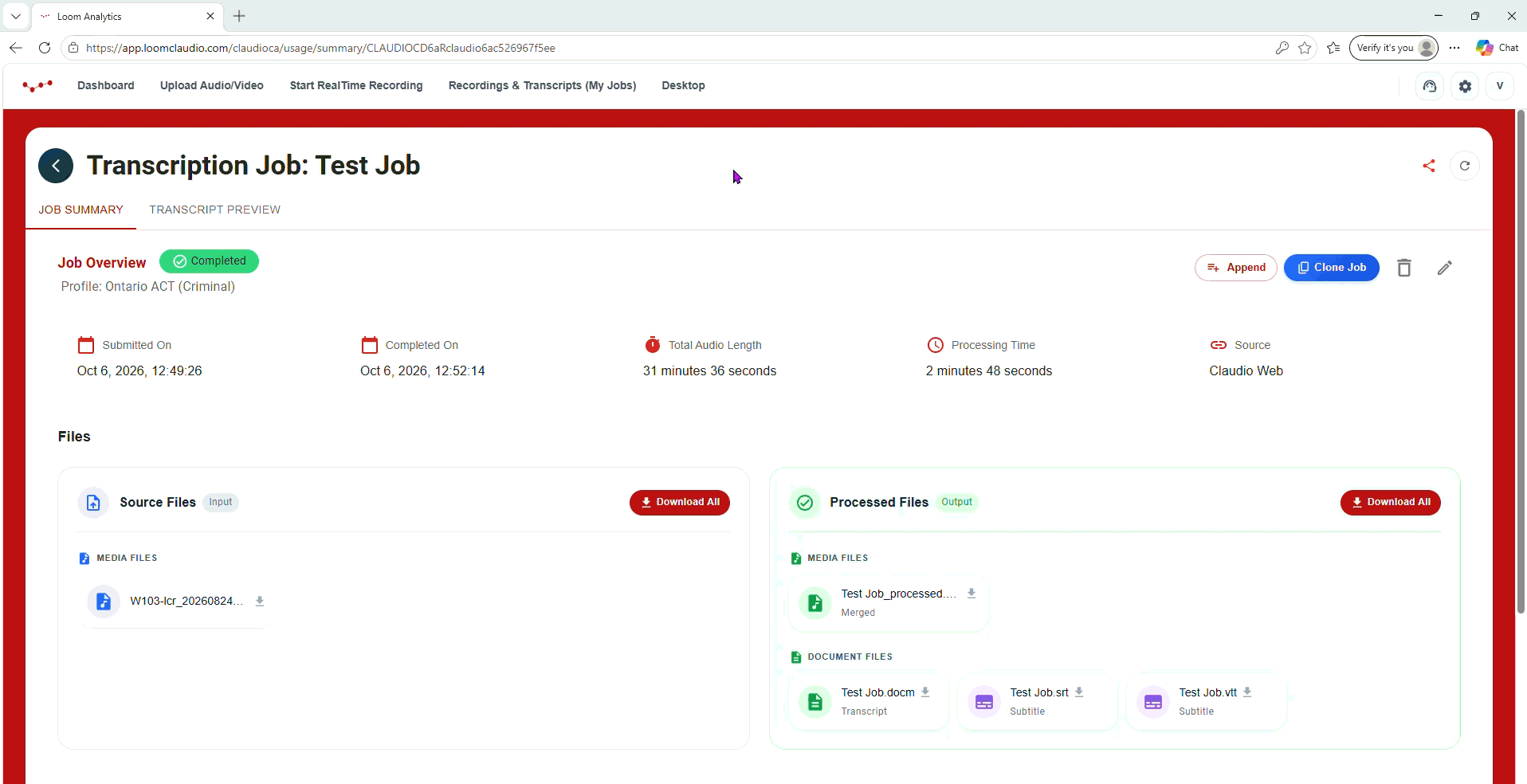Open the browser tab list chevron
The image size is (1527, 784).
16,16
